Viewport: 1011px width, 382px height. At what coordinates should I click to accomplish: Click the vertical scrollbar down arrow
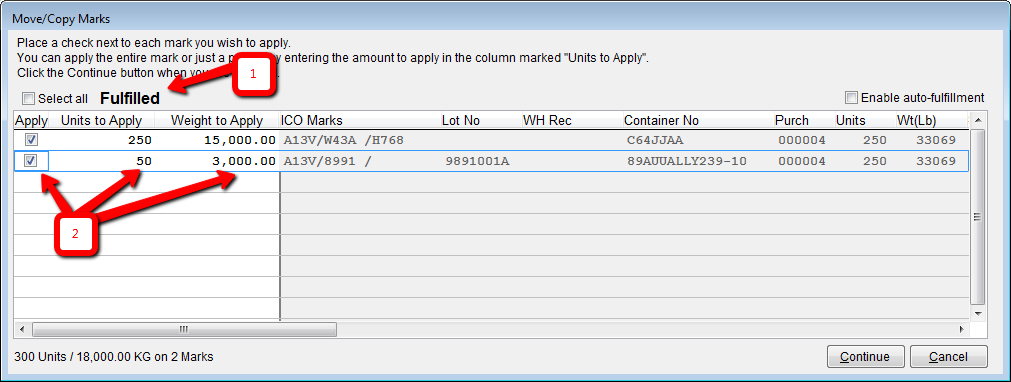[978, 313]
